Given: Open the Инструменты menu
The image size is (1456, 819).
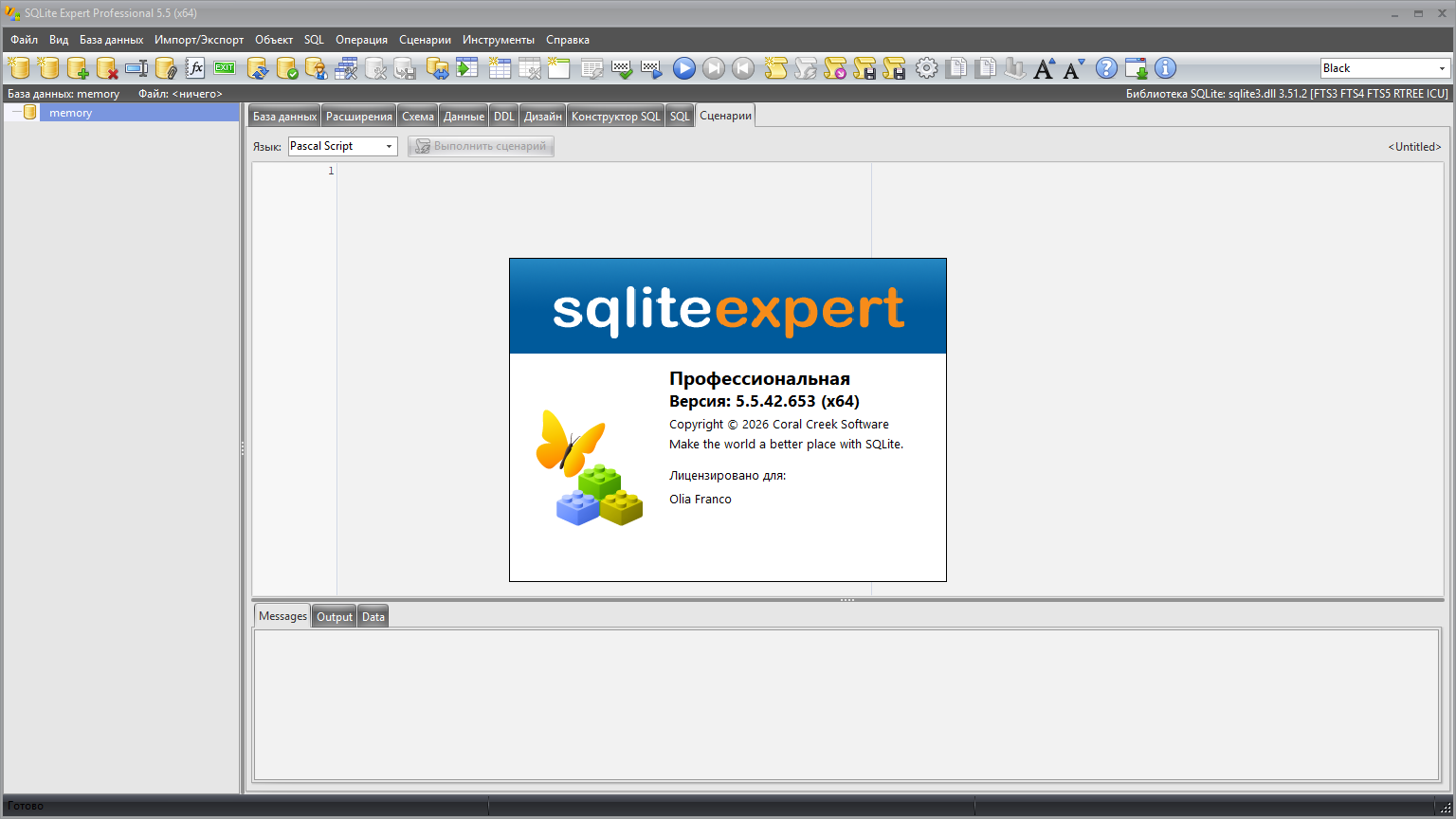Looking at the screenshot, I should click(x=499, y=40).
